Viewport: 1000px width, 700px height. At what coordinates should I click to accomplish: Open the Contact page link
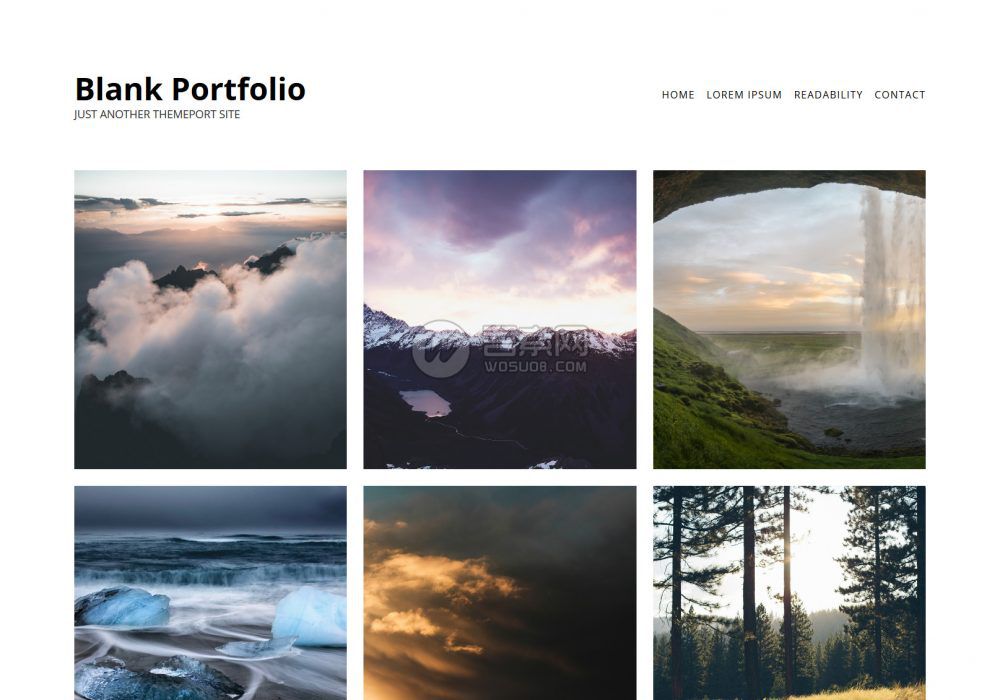click(x=899, y=95)
